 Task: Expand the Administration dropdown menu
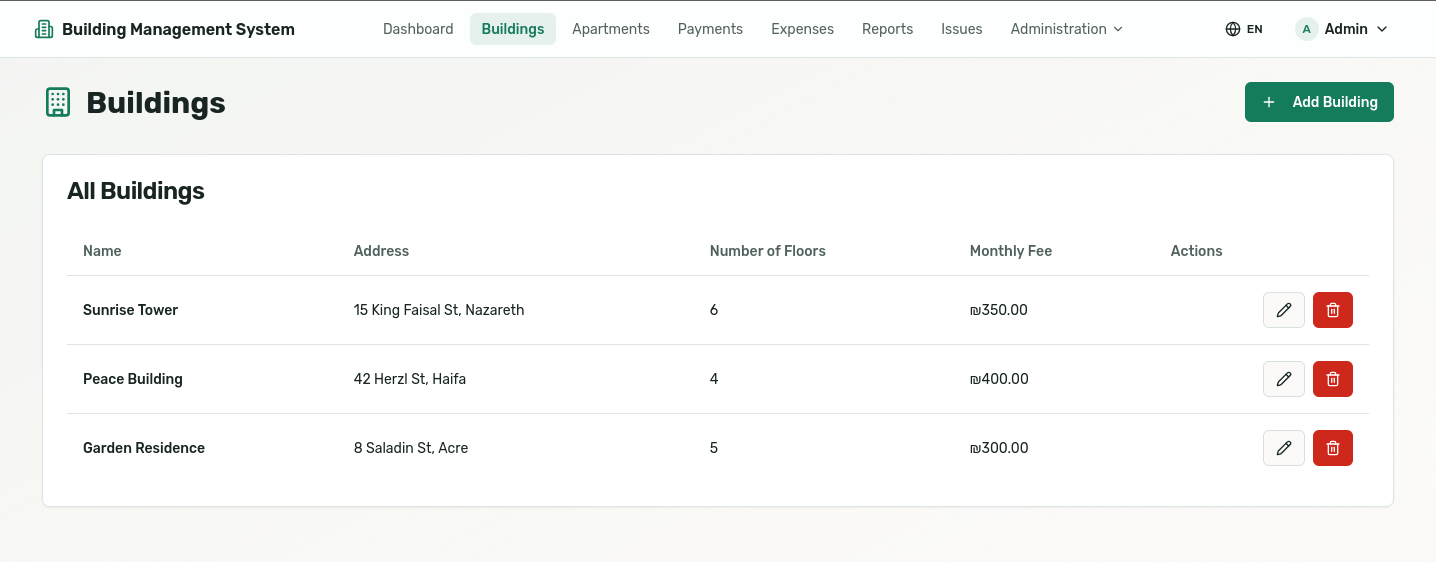click(x=1066, y=29)
